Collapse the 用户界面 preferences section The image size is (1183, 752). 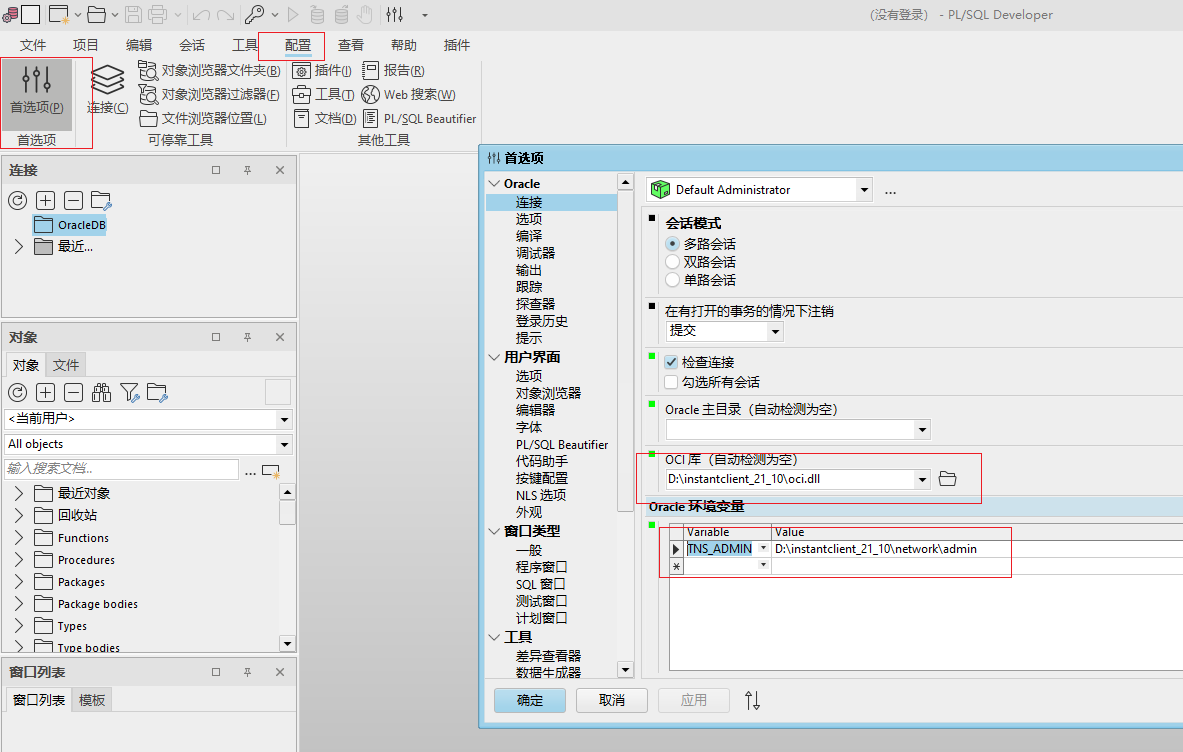point(494,358)
